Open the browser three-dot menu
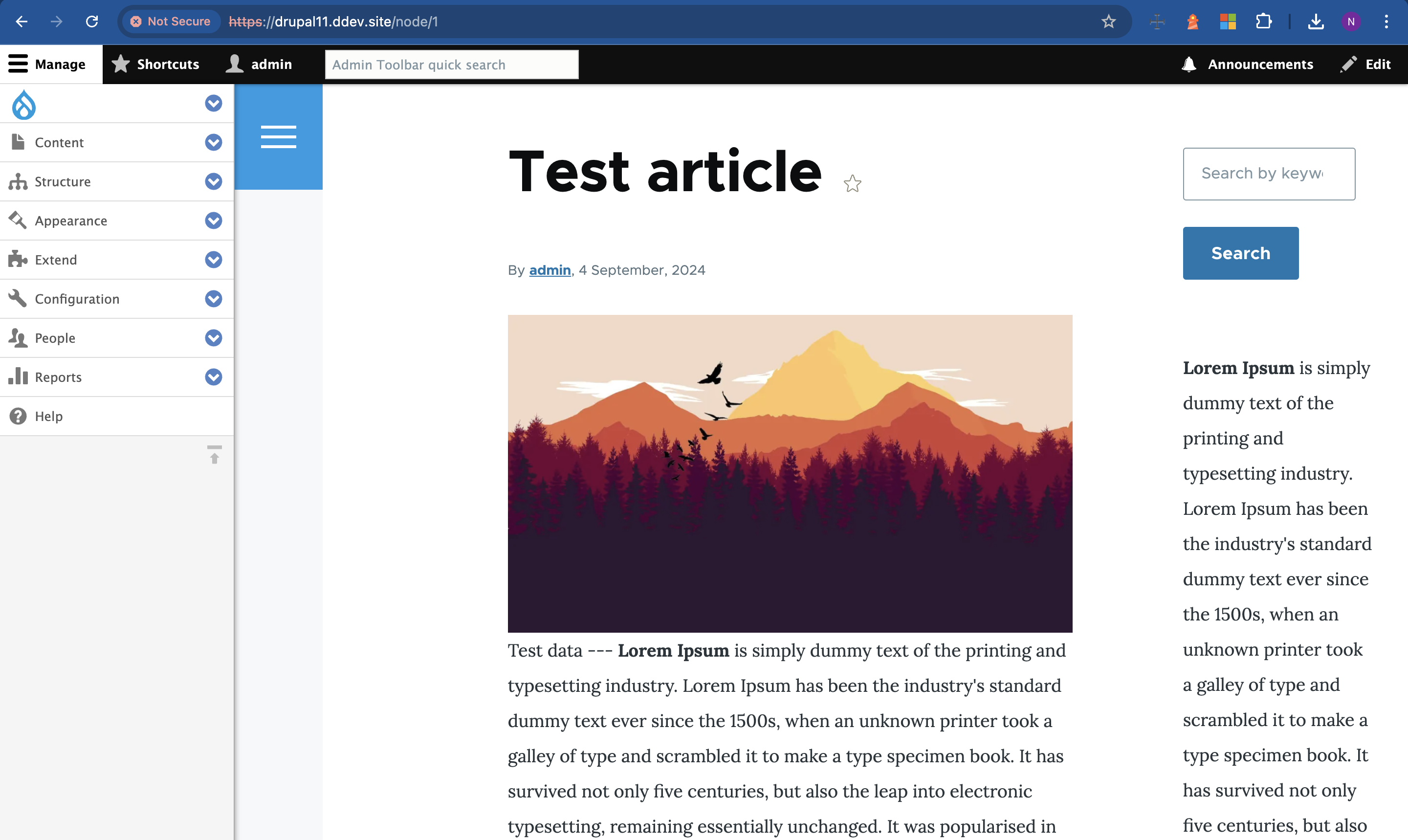 point(1386,22)
